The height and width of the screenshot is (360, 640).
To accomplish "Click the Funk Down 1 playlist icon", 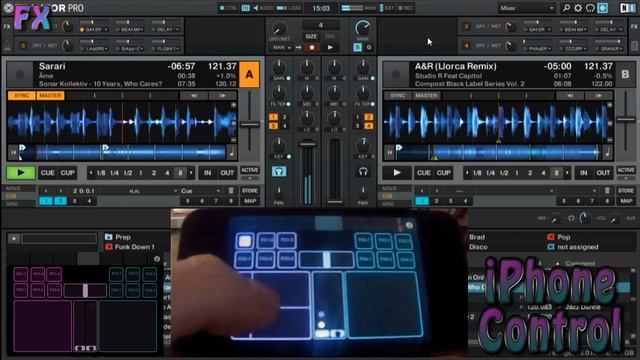I will pos(109,247).
